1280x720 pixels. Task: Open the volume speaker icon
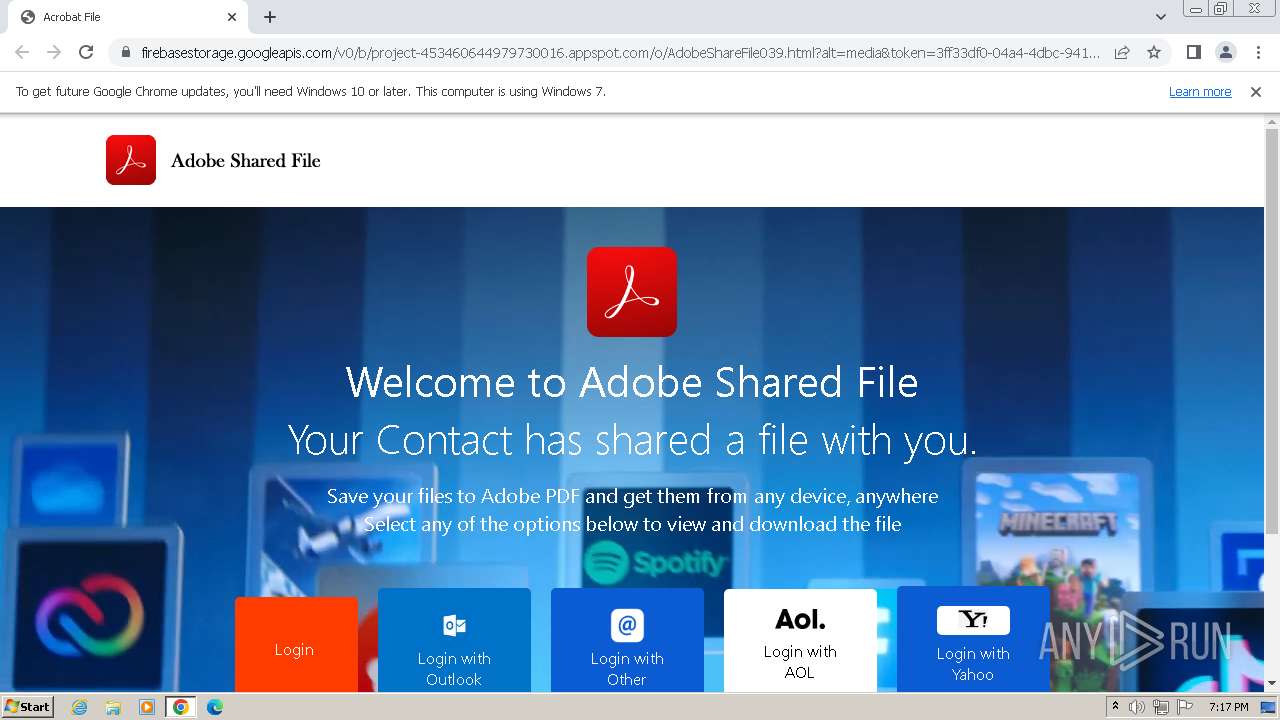(1137, 707)
